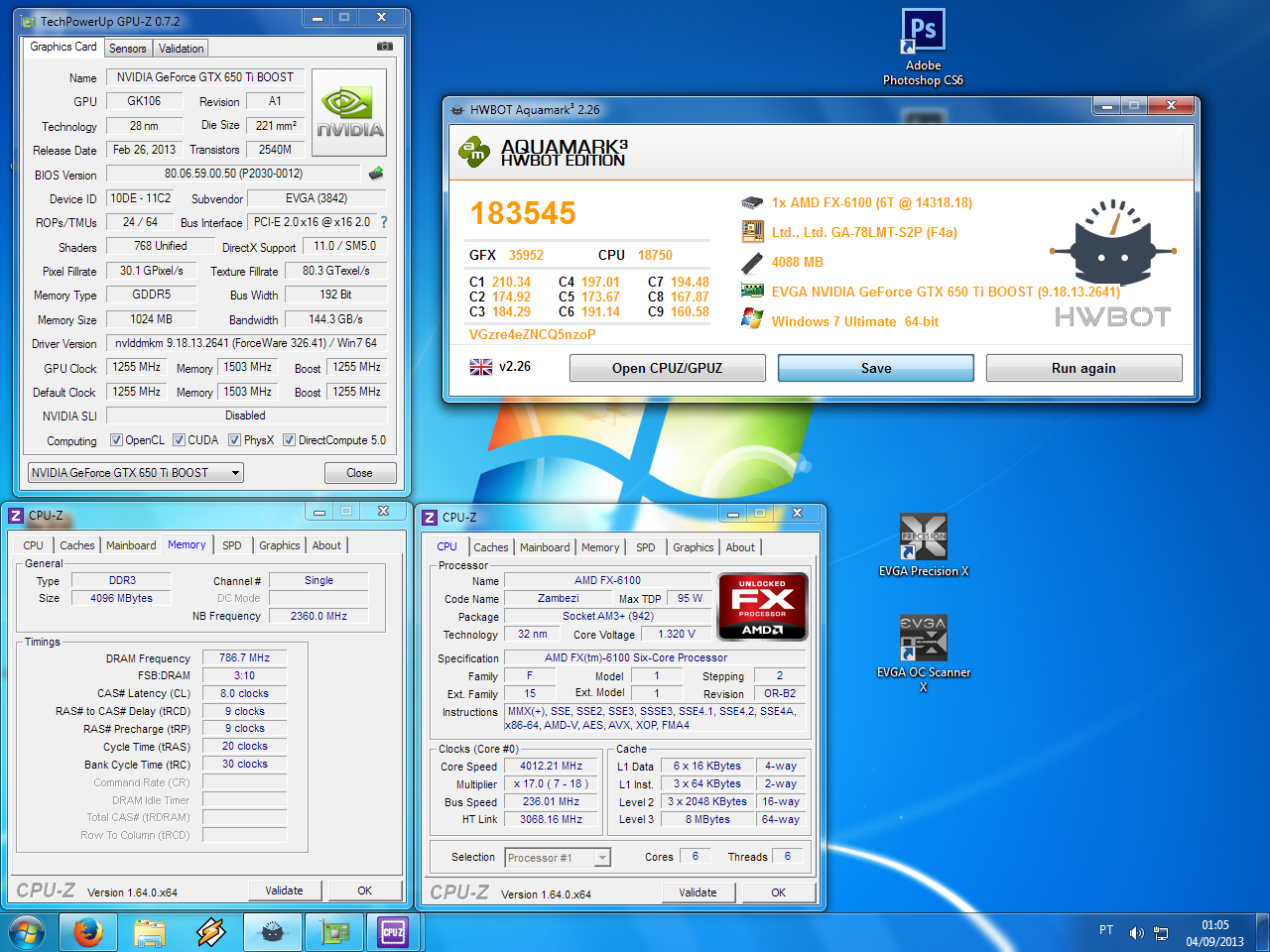Viewport: 1270px width, 952px height.
Task: Click Validate in the right CPU-Z window
Action: click(698, 892)
